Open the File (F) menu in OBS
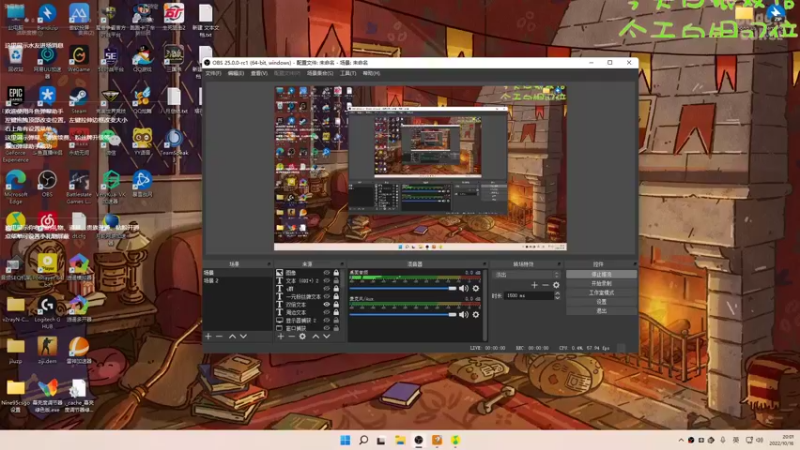Image resolution: width=800 pixels, height=450 pixels. (213, 73)
